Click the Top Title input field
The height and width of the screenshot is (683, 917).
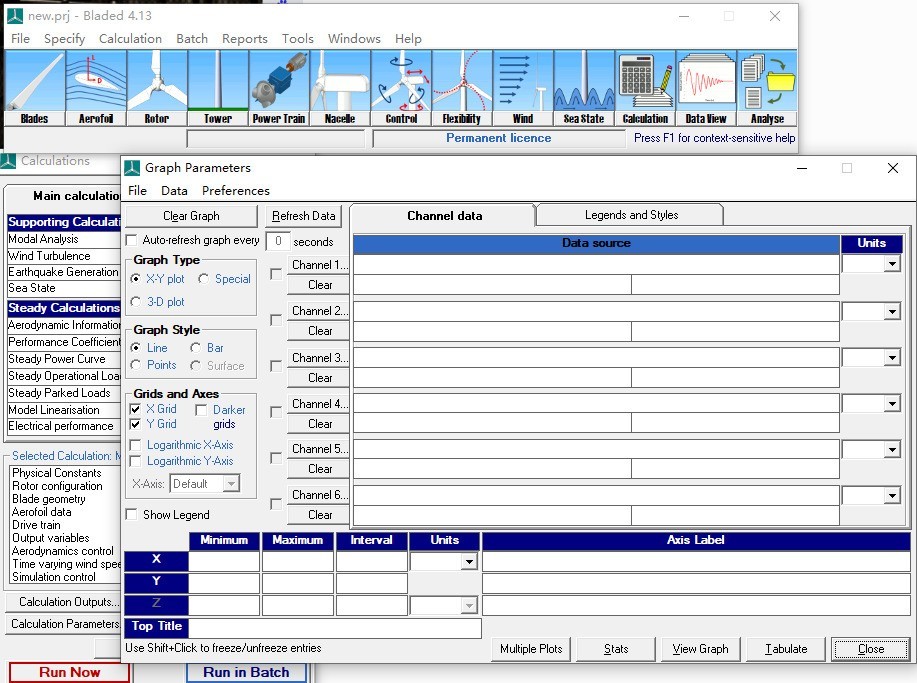click(334, 628)
